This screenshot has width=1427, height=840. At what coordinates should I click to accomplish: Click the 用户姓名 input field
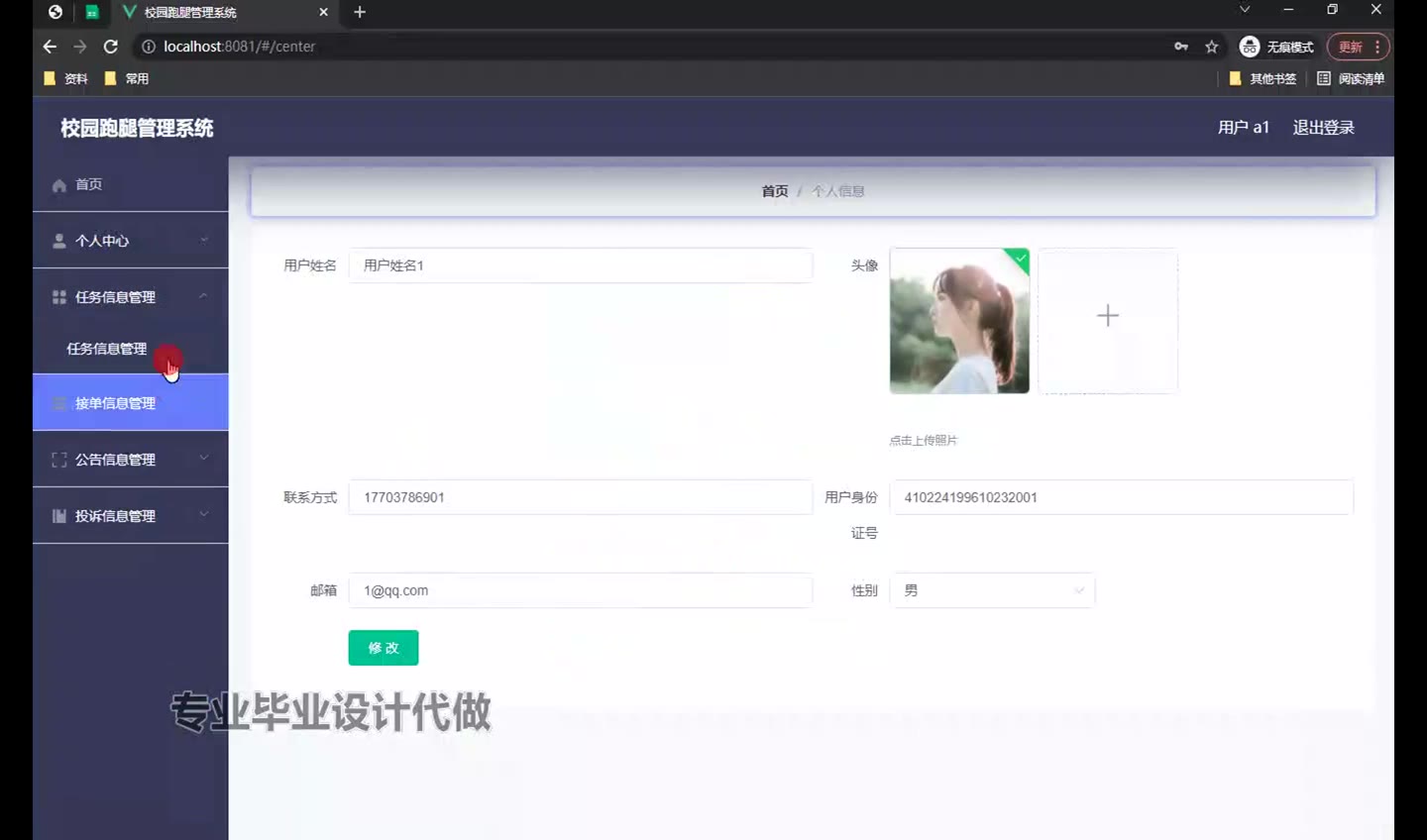pyautogui.click(x=581, y=265)
